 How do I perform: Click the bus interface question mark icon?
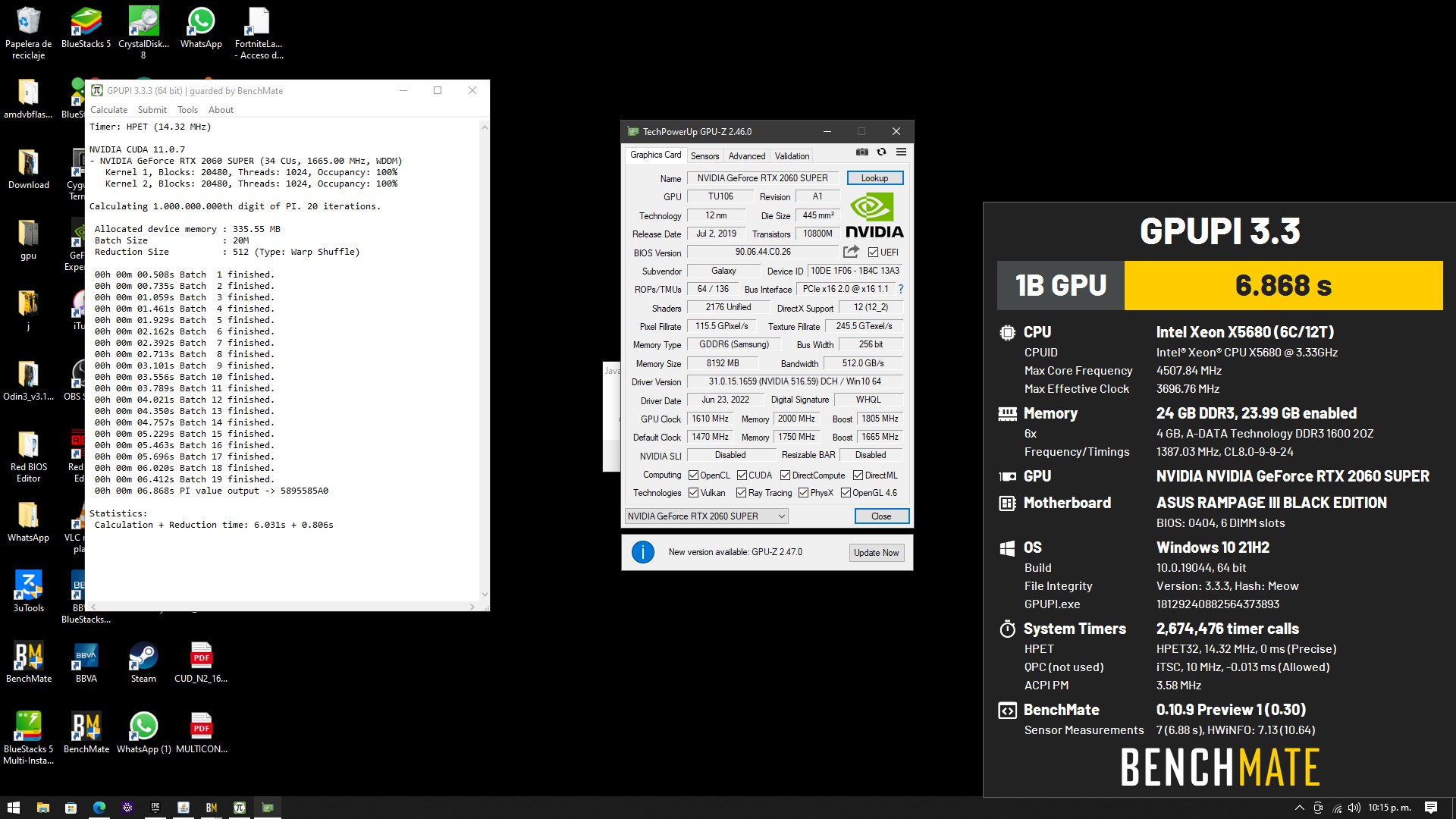tap(901, 289)
